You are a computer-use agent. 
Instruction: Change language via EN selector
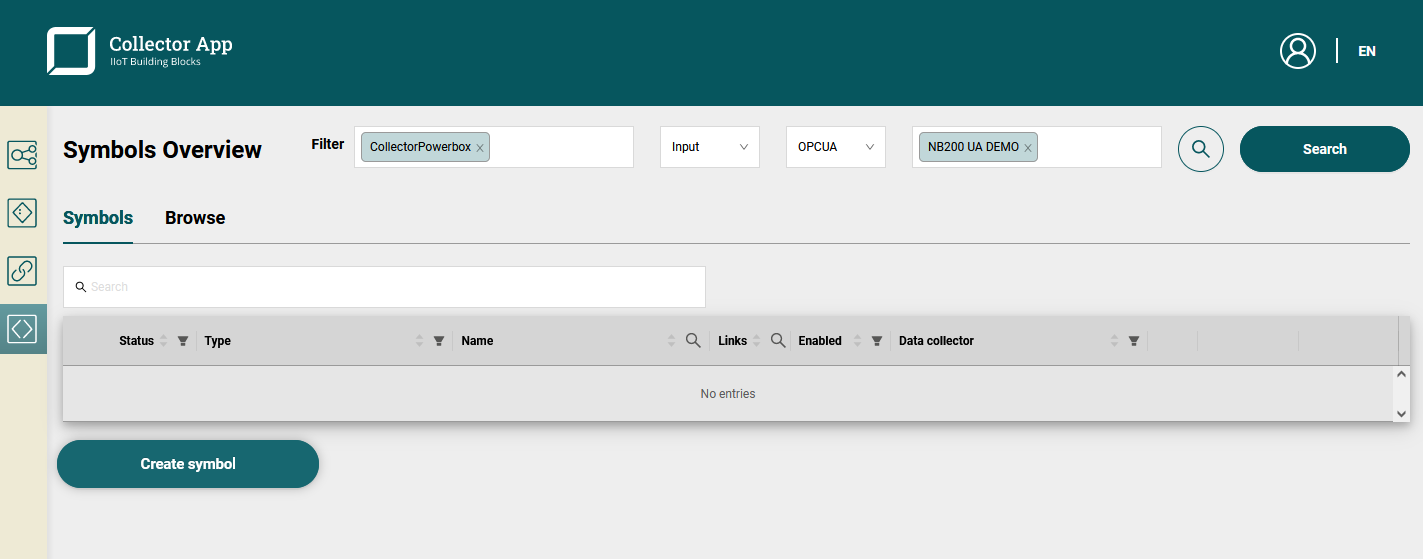click(x=1366, y=51)
